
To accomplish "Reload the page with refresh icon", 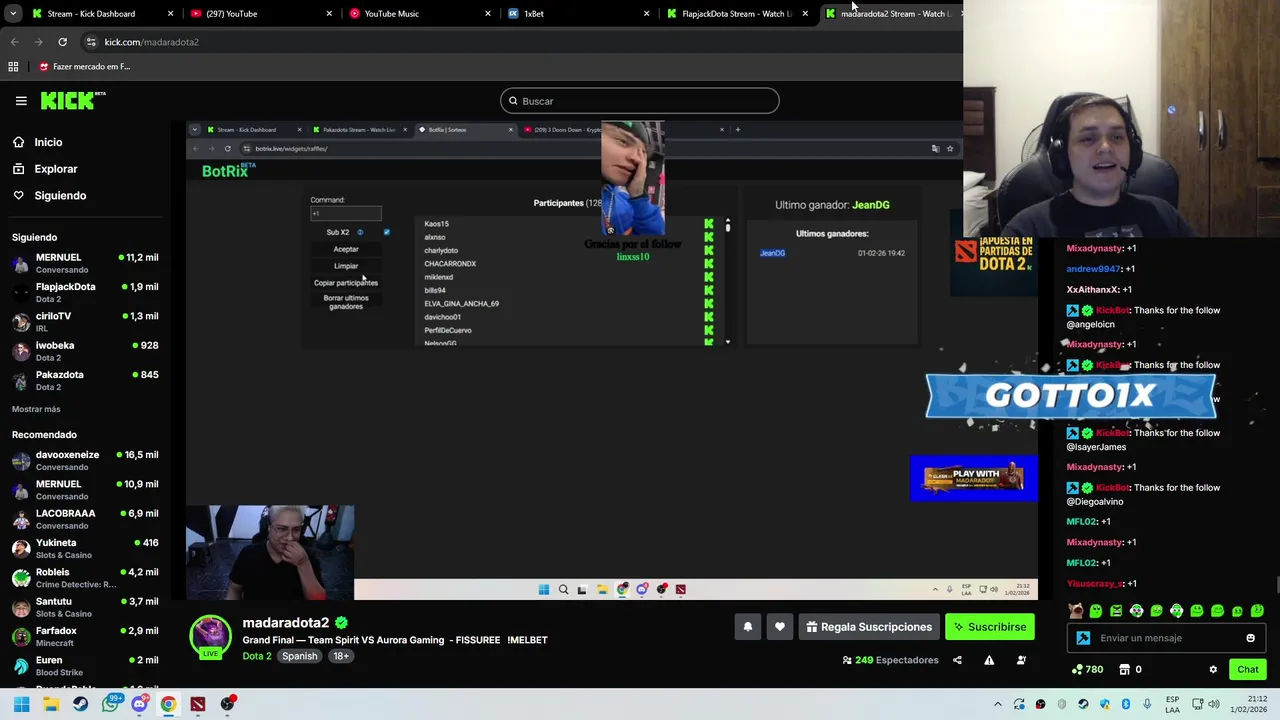I will pyautogui.click(x=62, y=42).
